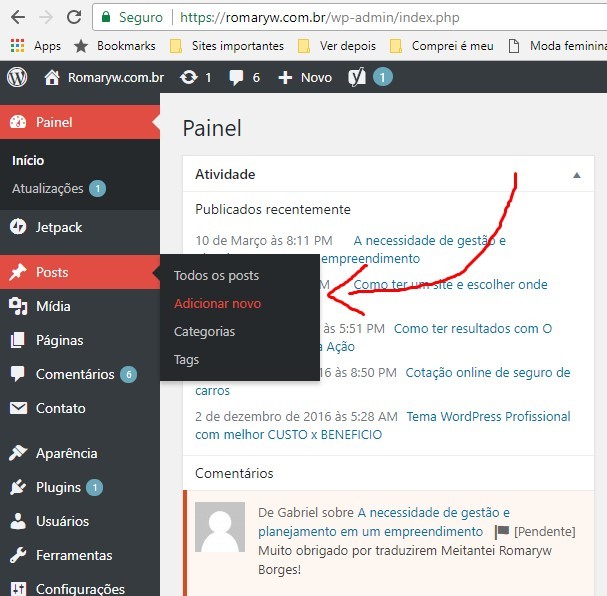This screenshot has height=596, width=607.
Task: Open Tema WordPress Profissional post link
Action: [488, 417]
